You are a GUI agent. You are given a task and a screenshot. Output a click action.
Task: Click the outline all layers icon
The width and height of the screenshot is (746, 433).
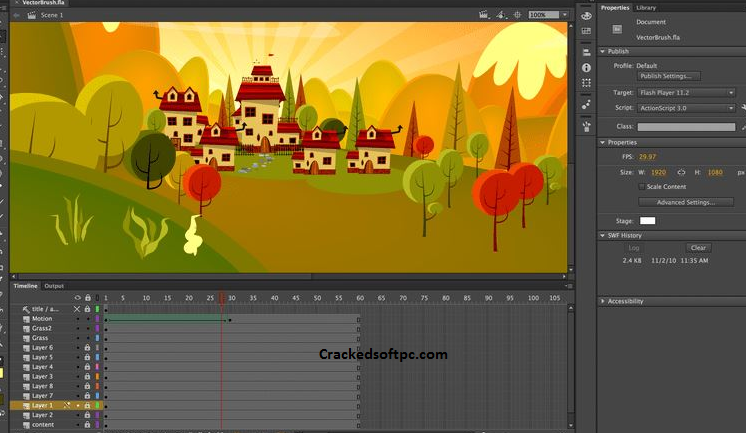pyautogui.click(x=98, y=298)
